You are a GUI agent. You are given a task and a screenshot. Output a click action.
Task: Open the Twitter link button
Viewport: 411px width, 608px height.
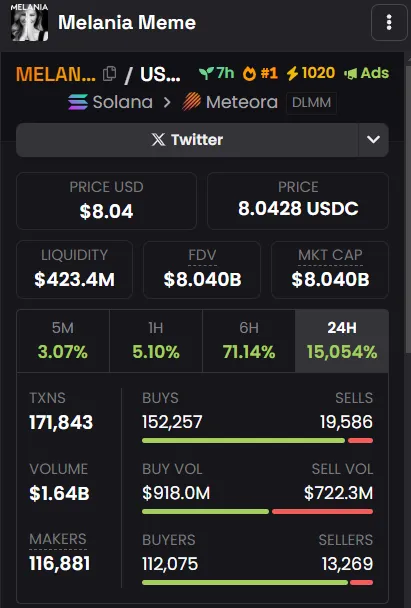click(x=187, y=140)
